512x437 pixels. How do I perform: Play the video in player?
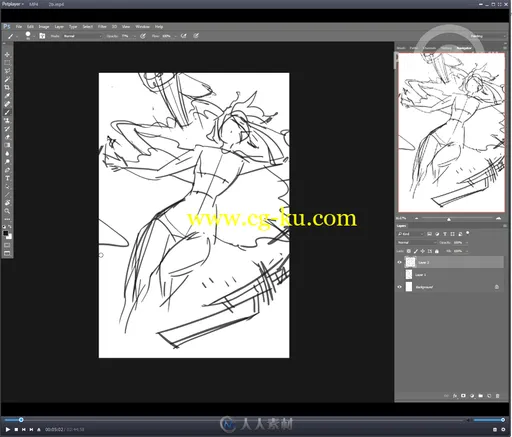[8, 429]
